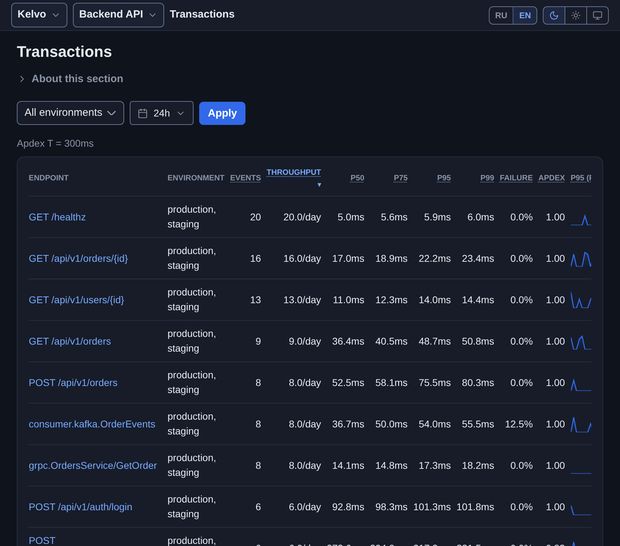Click Apdex T = 300ms text
Image resolution: width=620 pixels, height=546 pixels.
point(55,144)
